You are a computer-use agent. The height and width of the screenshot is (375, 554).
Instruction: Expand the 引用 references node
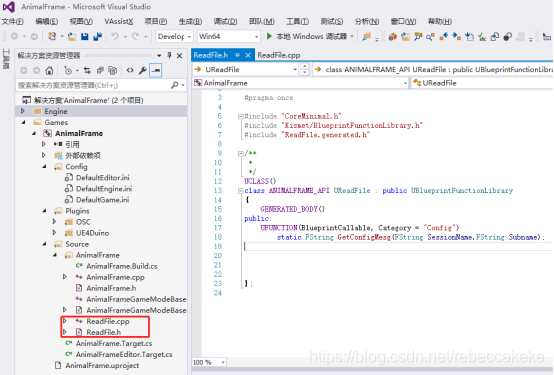(x=44, y=144)
